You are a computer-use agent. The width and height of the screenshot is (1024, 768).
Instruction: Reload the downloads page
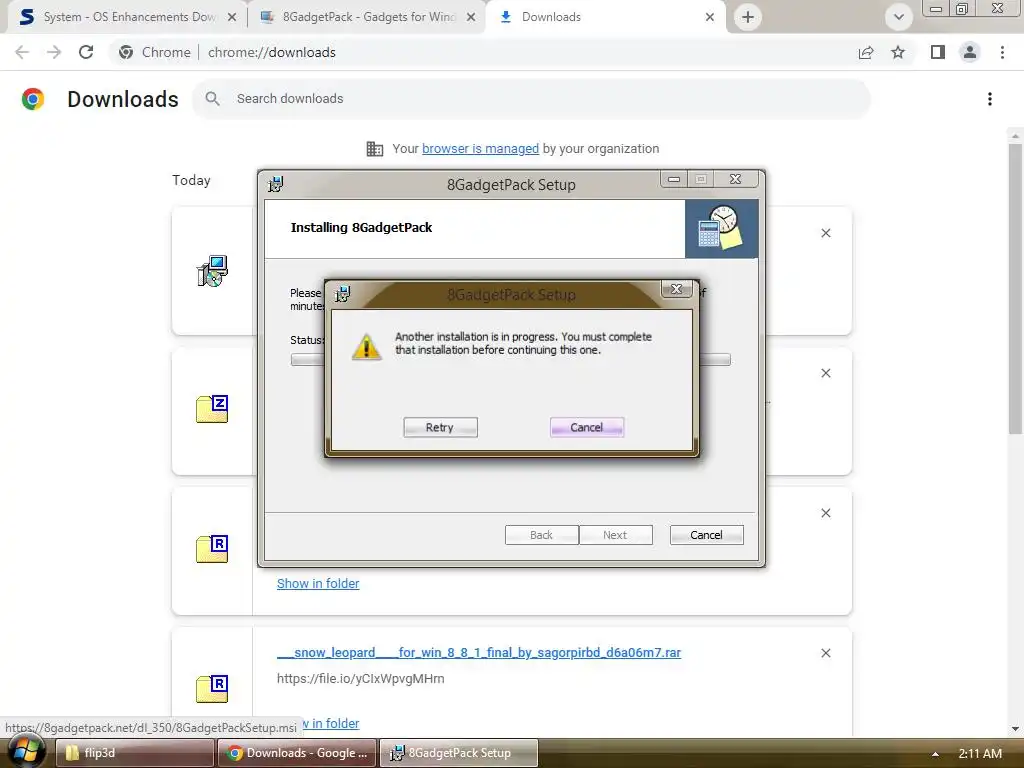(86, 52)
